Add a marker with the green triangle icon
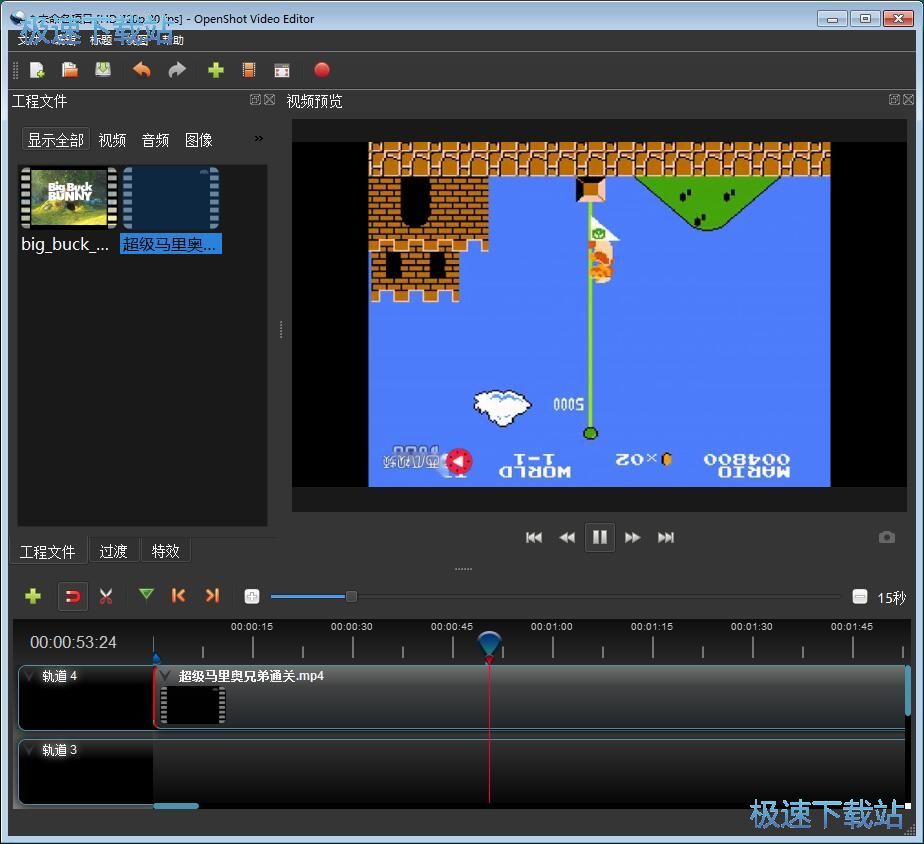The width and height of the screenshot is (924, 844). (146, 595)
